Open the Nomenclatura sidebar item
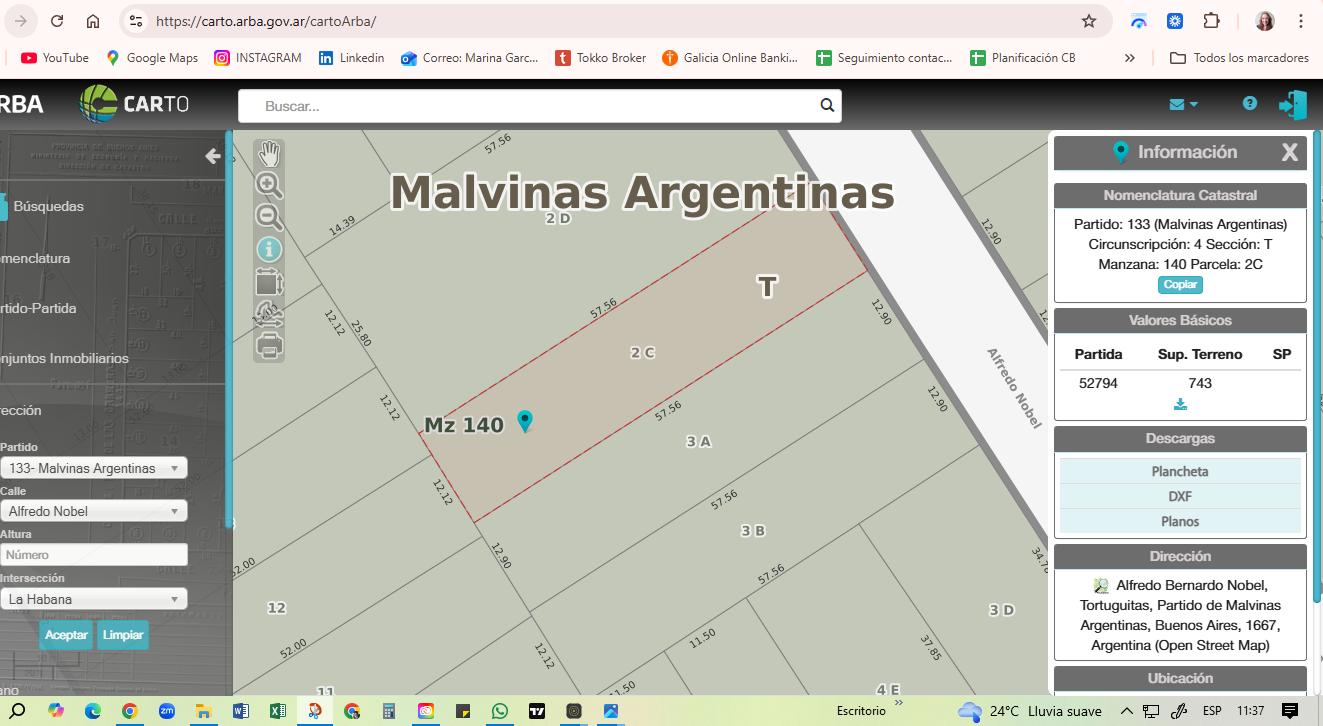 click(35, 258)
